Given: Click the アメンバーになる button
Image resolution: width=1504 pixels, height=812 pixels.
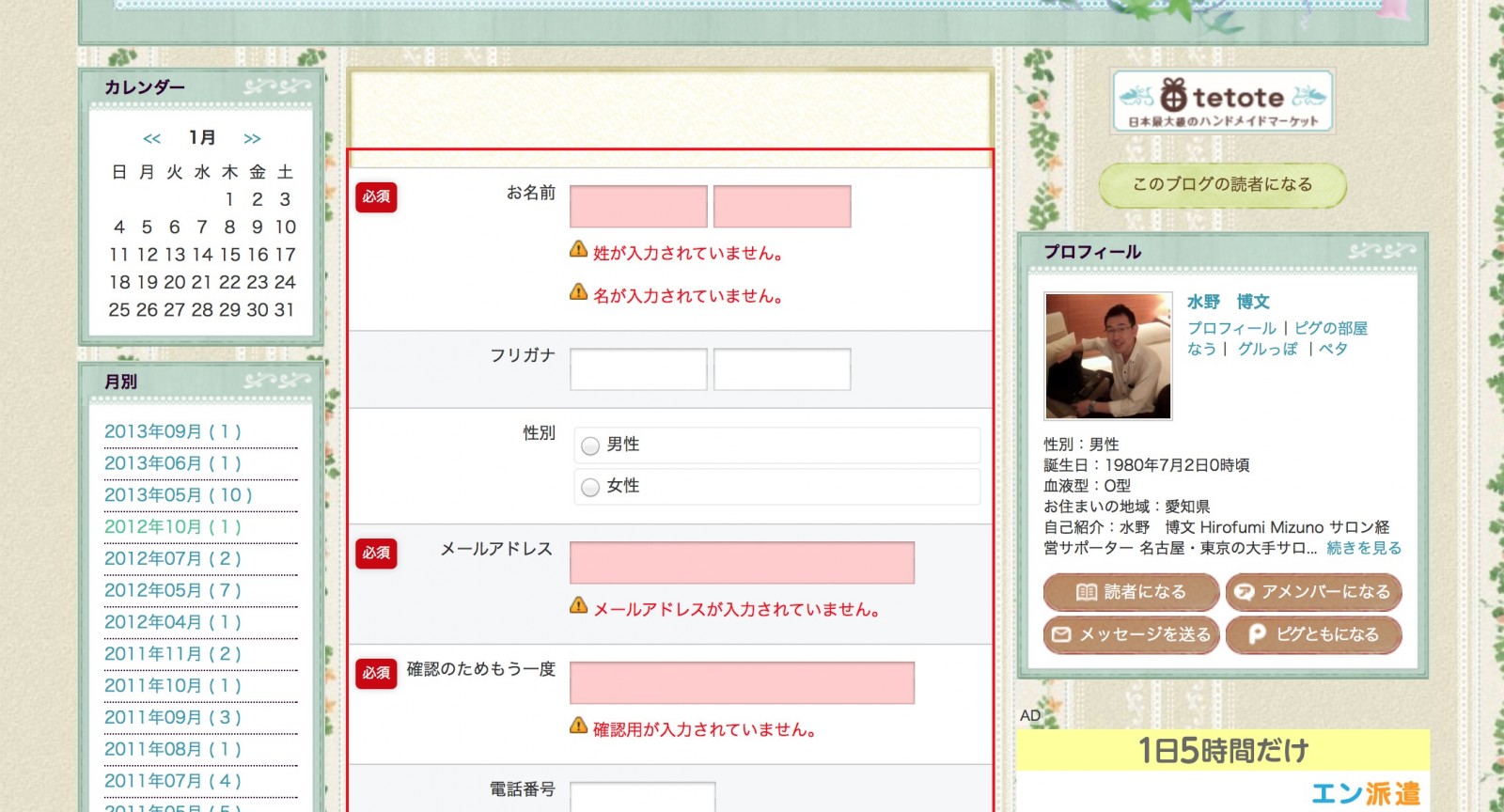Looking at the screenshot, I should point(1314,592).
